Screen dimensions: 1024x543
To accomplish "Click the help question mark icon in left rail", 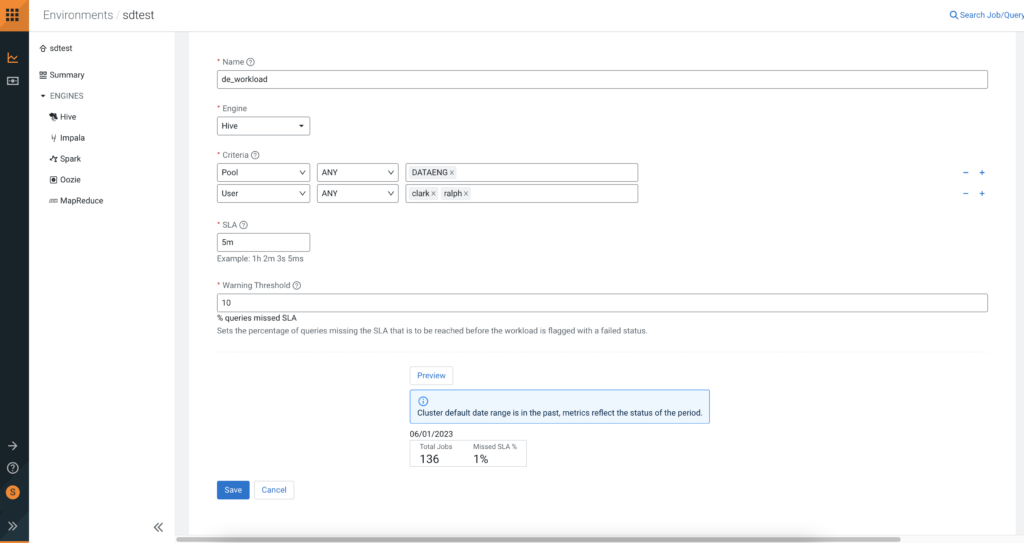I will 13,468.
